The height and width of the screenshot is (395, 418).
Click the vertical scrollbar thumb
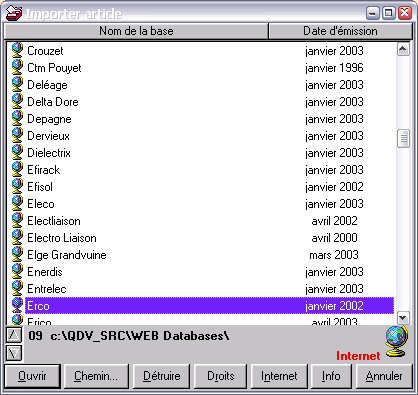403,138
